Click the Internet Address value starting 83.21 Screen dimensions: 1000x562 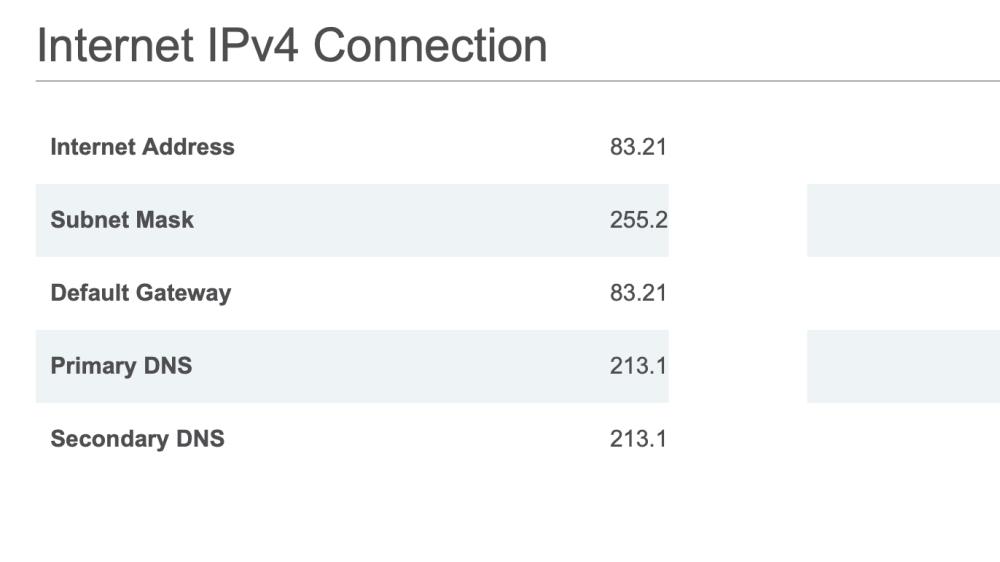click(638, 147)
